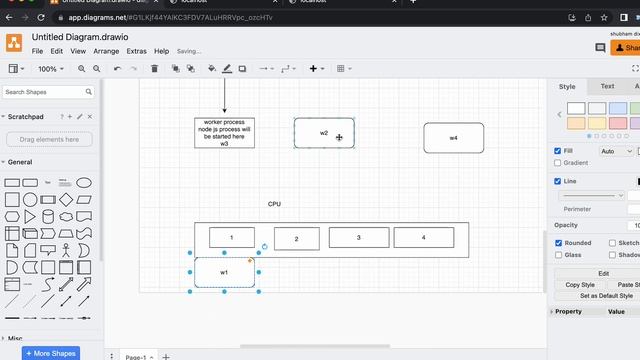This screenshot has width=640, height=360.
Task: Toggle the Line checkbox
Action: click(x=558, y=181)
